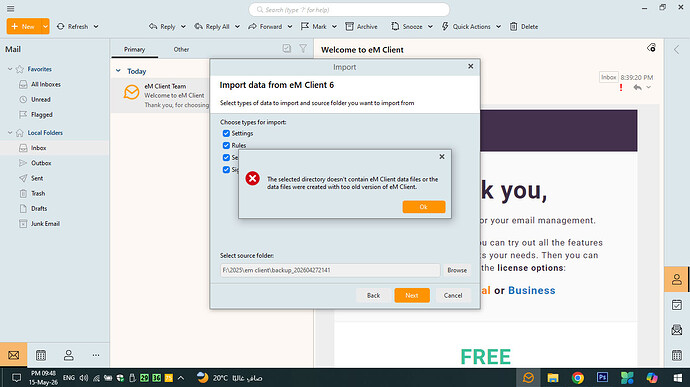Click the Next button in Import
This screenshot has width=690, height=387.
412,295
